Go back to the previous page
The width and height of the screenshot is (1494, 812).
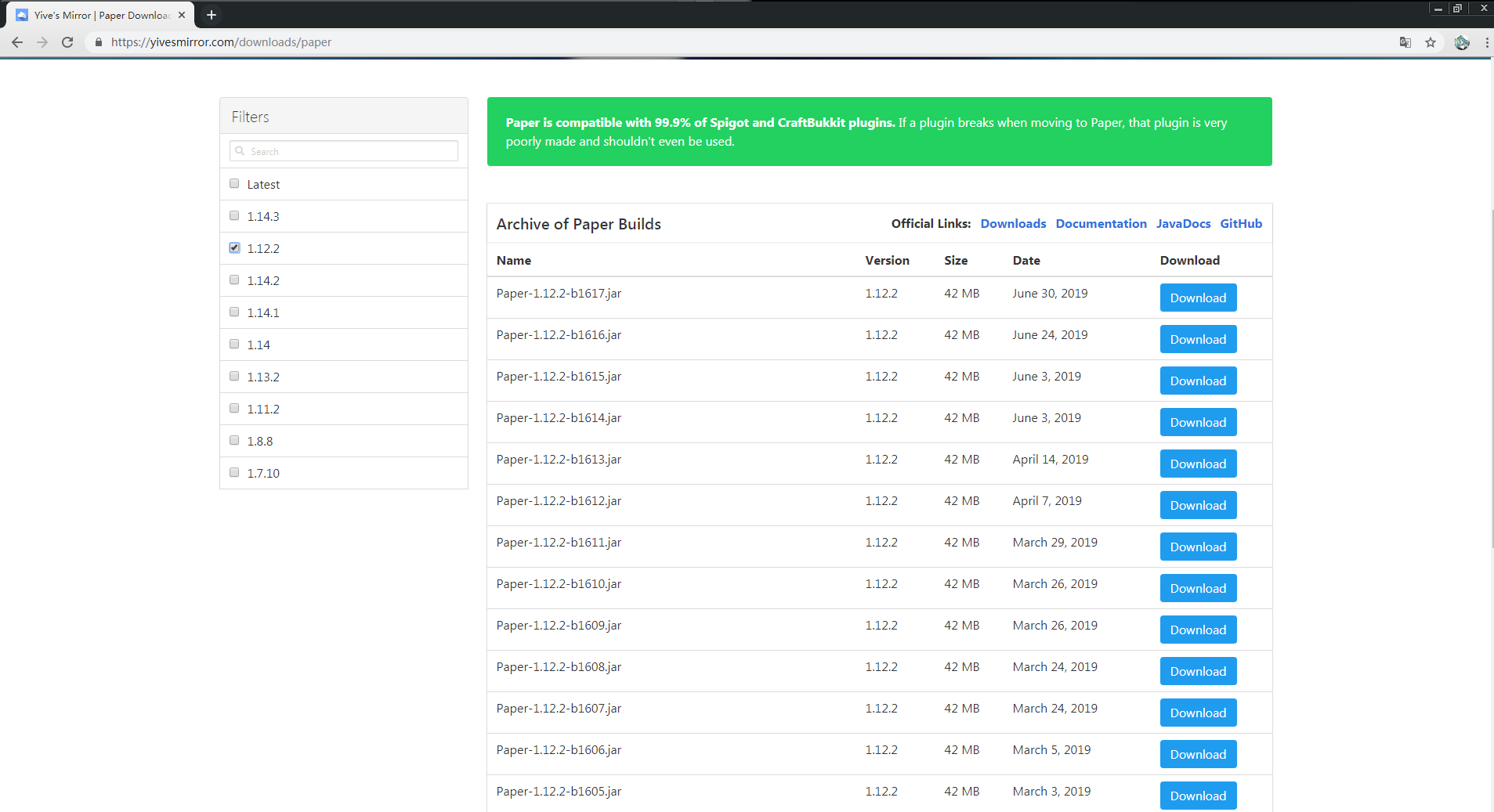coord(17,42)
